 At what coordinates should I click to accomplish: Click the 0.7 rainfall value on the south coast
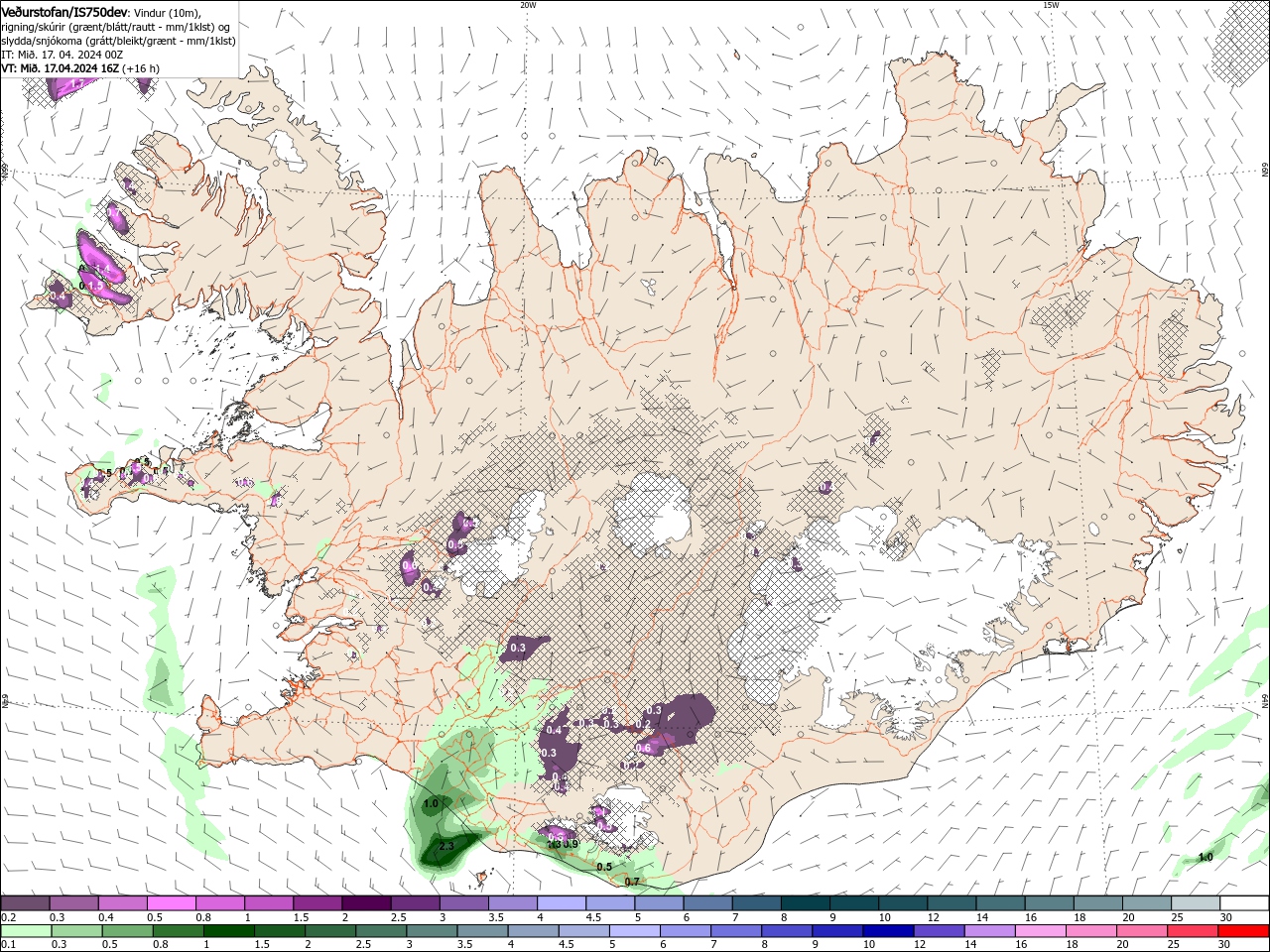pyautogui.click(x=632, y=882)
